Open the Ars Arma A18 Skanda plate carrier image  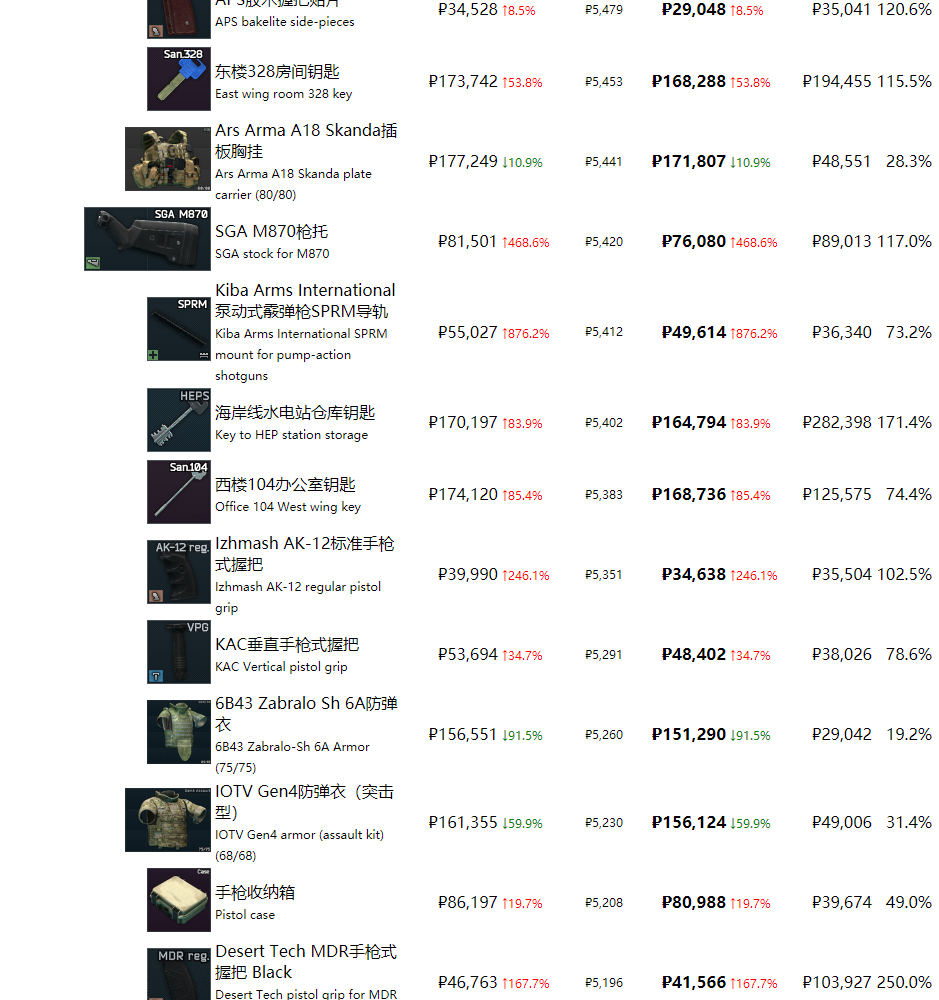167,158
